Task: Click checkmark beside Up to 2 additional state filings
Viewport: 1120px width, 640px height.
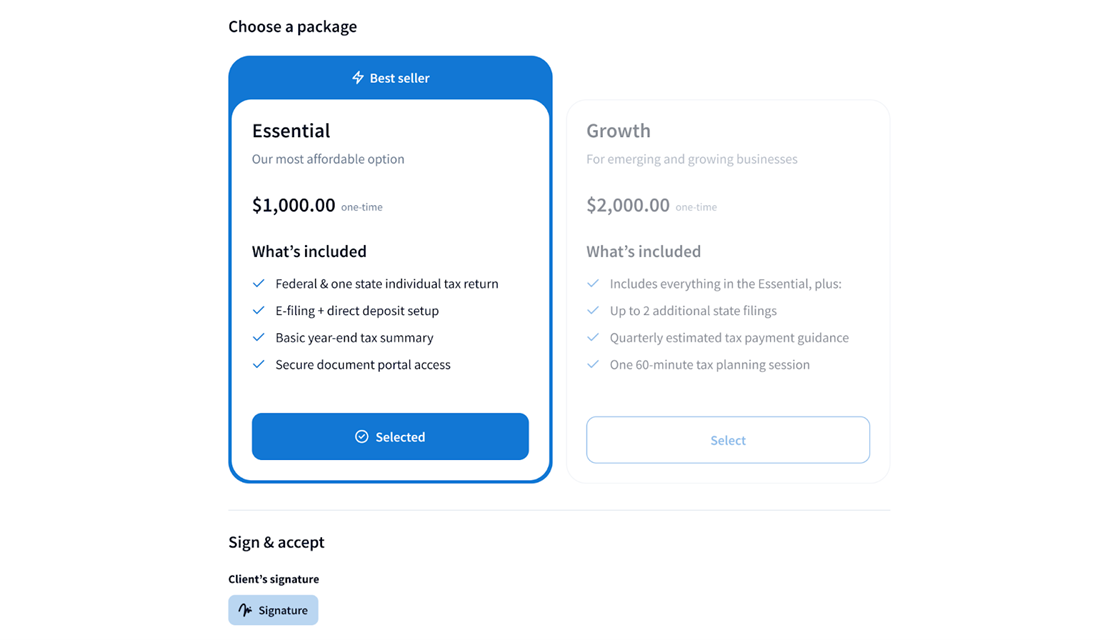Action: (x=593, y=311)
